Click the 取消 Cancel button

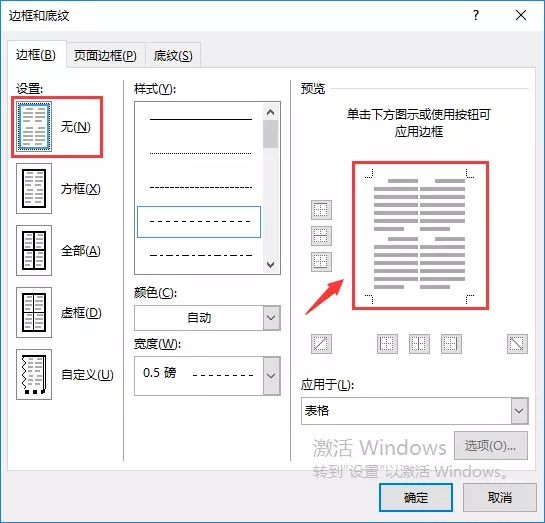point(499,498)
